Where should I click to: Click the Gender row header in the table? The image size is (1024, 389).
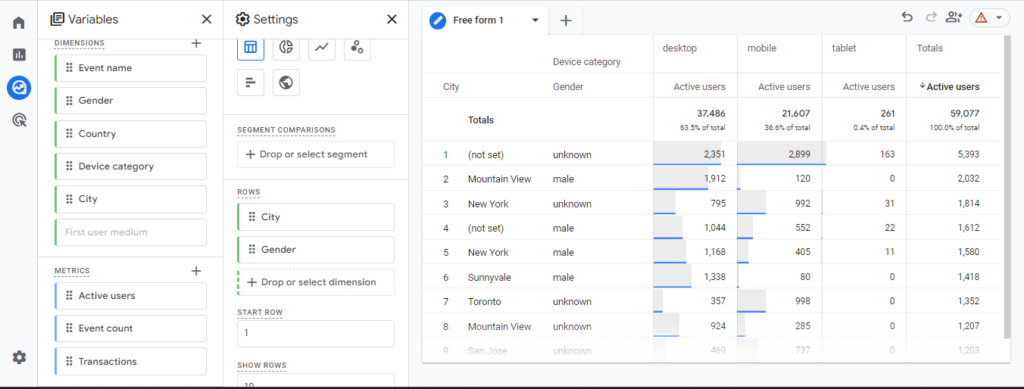point(568,87)
